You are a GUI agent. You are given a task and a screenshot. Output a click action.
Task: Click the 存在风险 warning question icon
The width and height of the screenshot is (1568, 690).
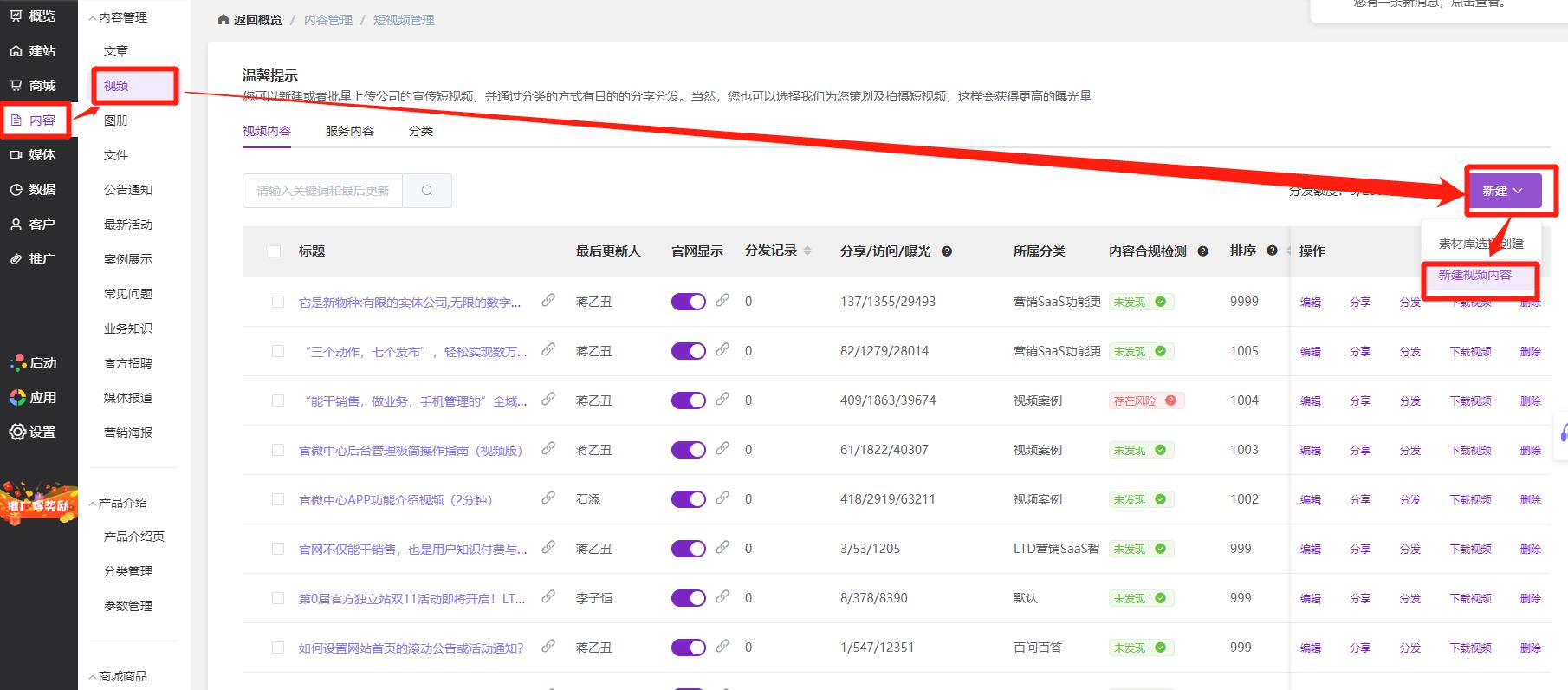coord(1170,400)
